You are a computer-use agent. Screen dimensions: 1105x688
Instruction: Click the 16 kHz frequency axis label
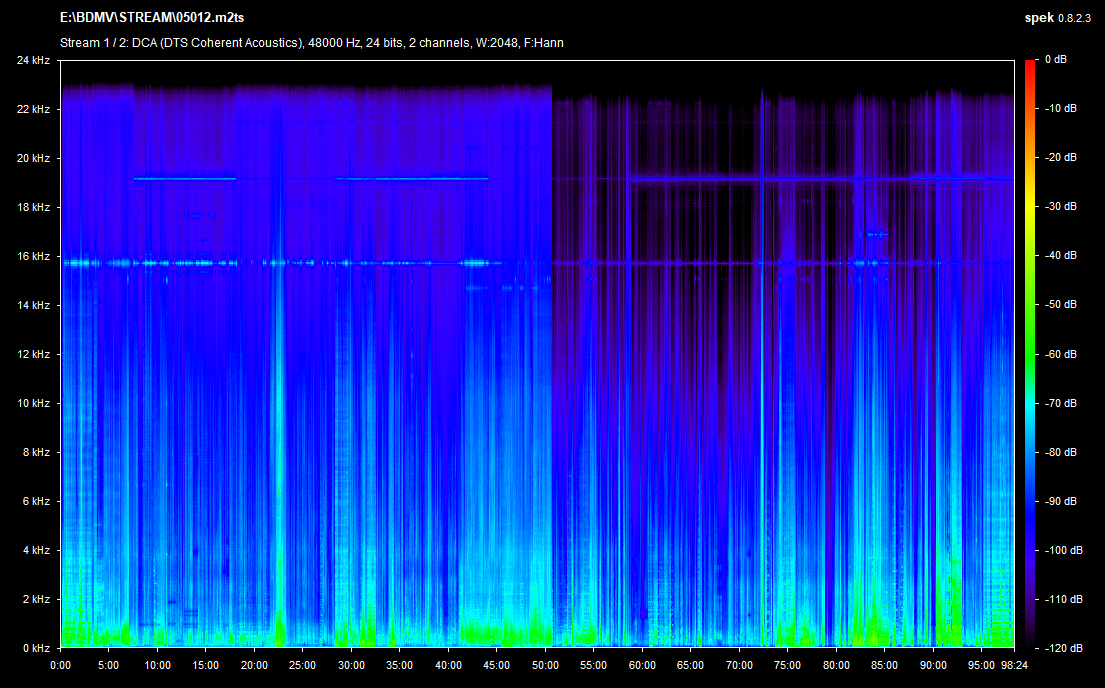33,257
